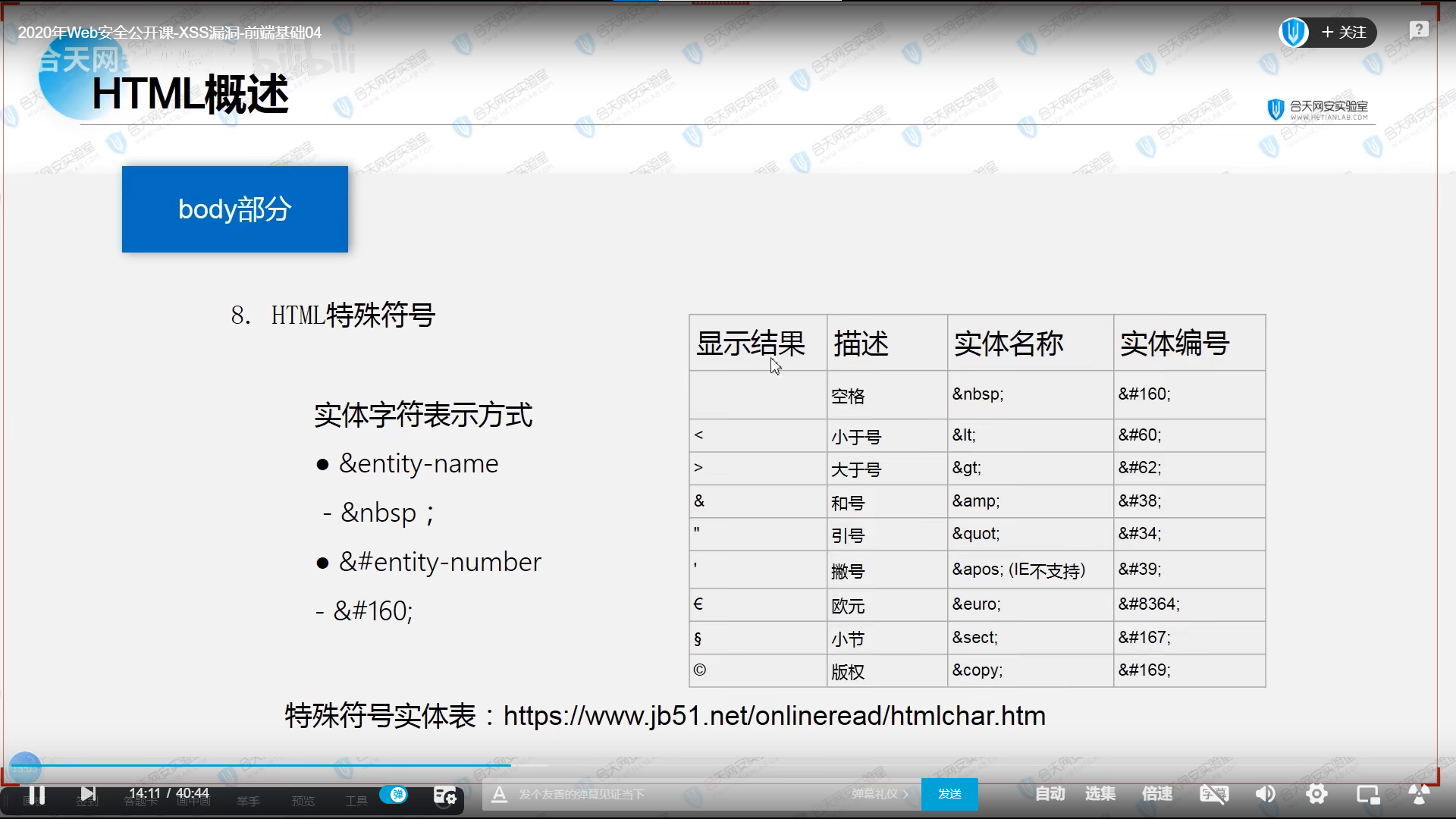The height and width of the screenshot is (819, 1456).
Task: Open the help question mark icon
Action: pyautogui.click(x=1418, y=30)
